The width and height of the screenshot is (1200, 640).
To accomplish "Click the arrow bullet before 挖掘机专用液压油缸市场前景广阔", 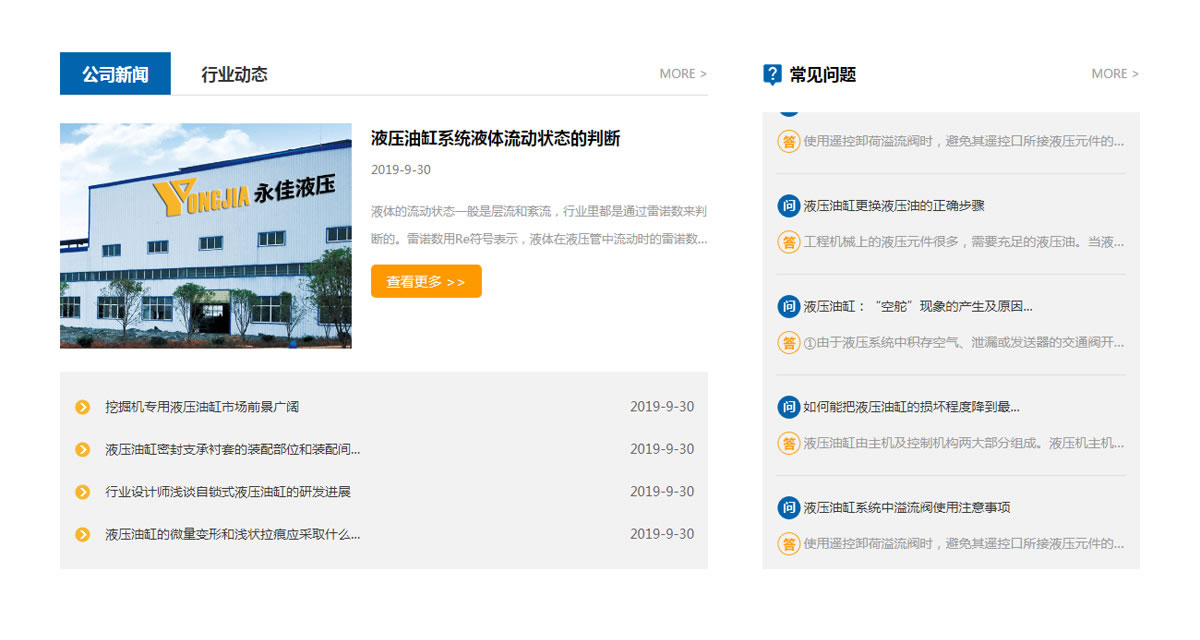I will coord(83,407).
